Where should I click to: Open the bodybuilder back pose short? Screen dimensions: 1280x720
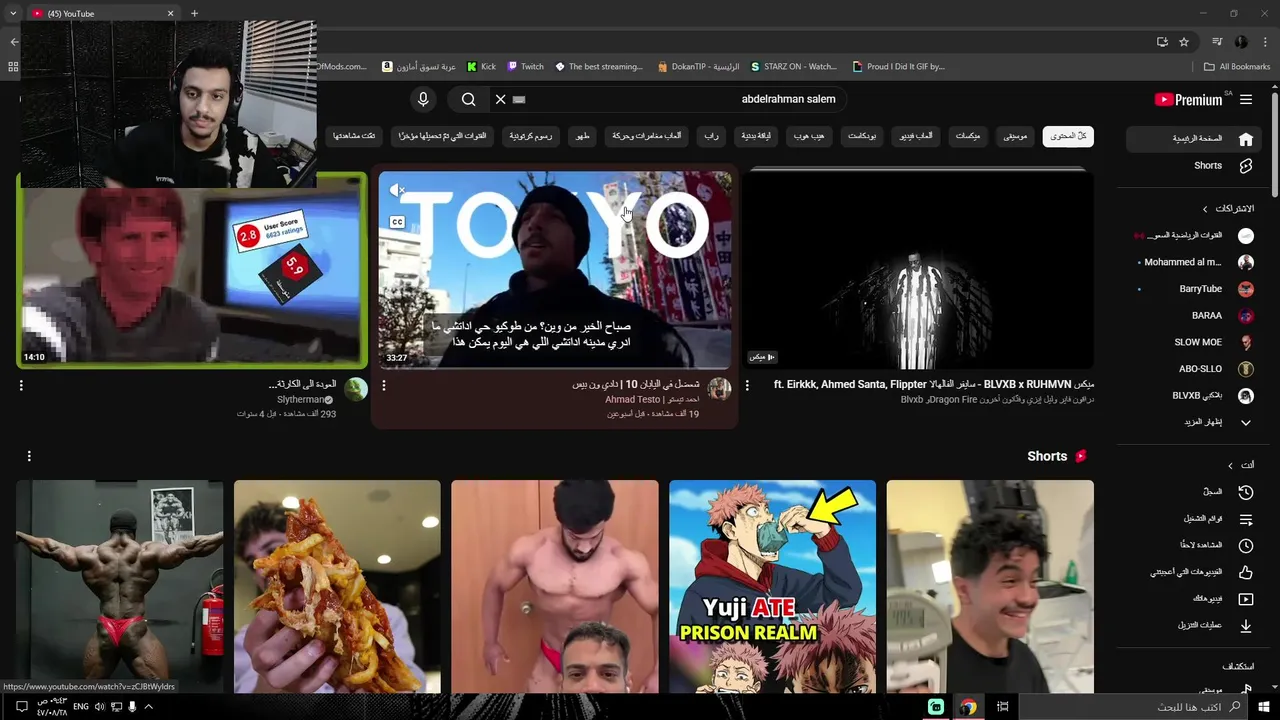[x=119, y=586]
